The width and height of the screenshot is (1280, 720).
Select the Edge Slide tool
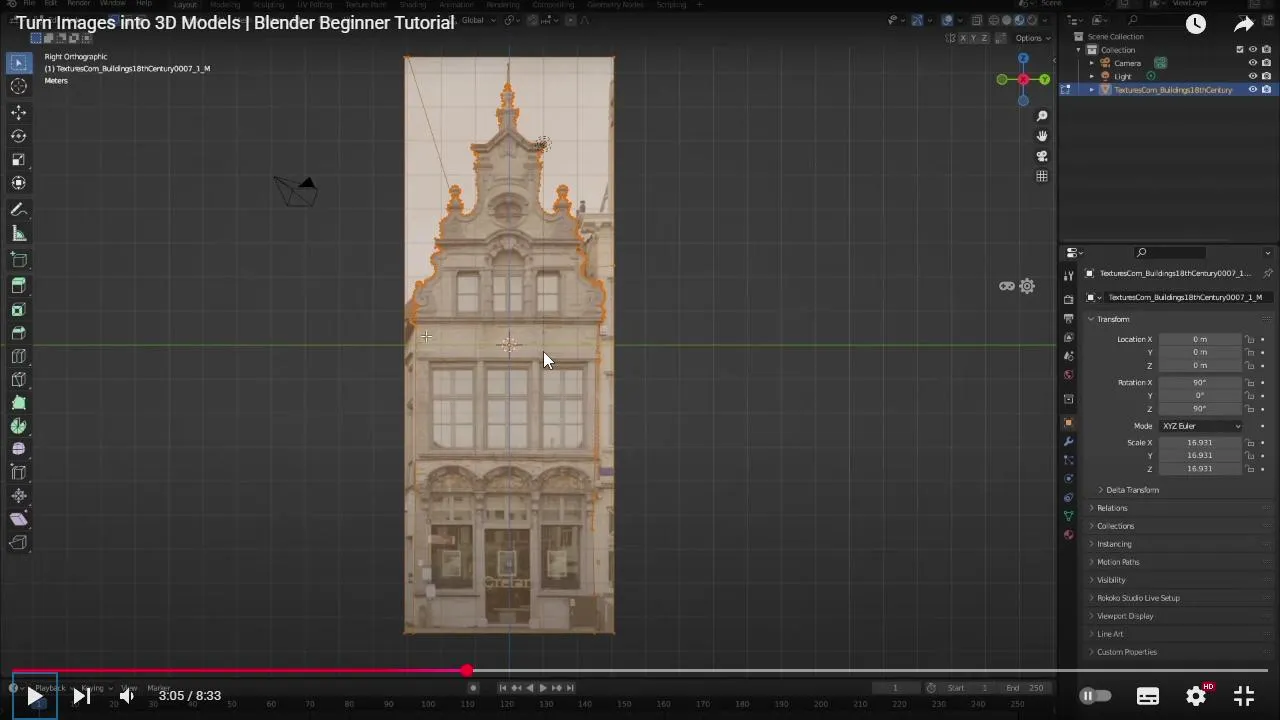coord(18,472)
